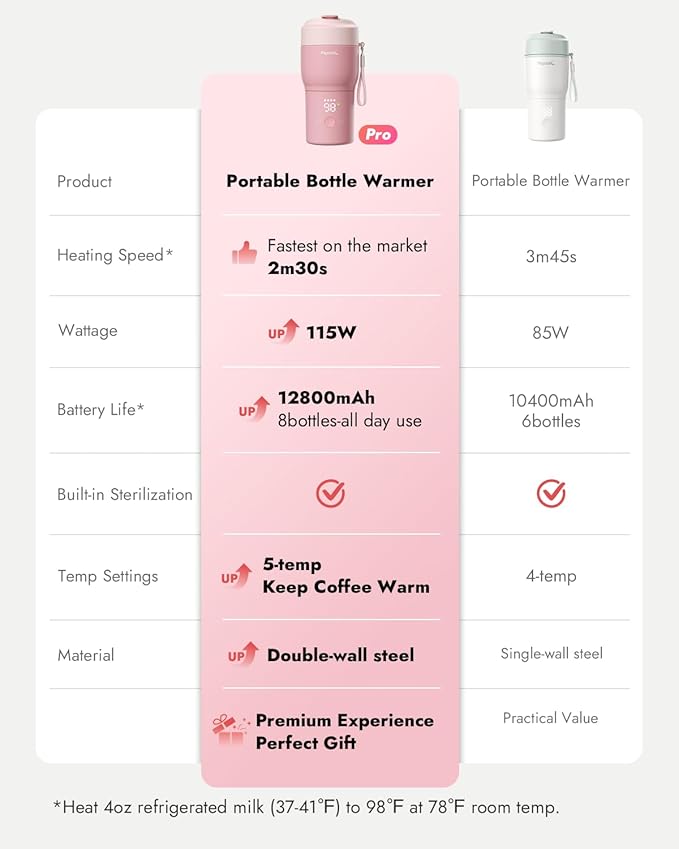The height and width of the screenshot is (849, 679).
Task: Click the Pro badge on pink warmer
Action: (x=378, y=134)
